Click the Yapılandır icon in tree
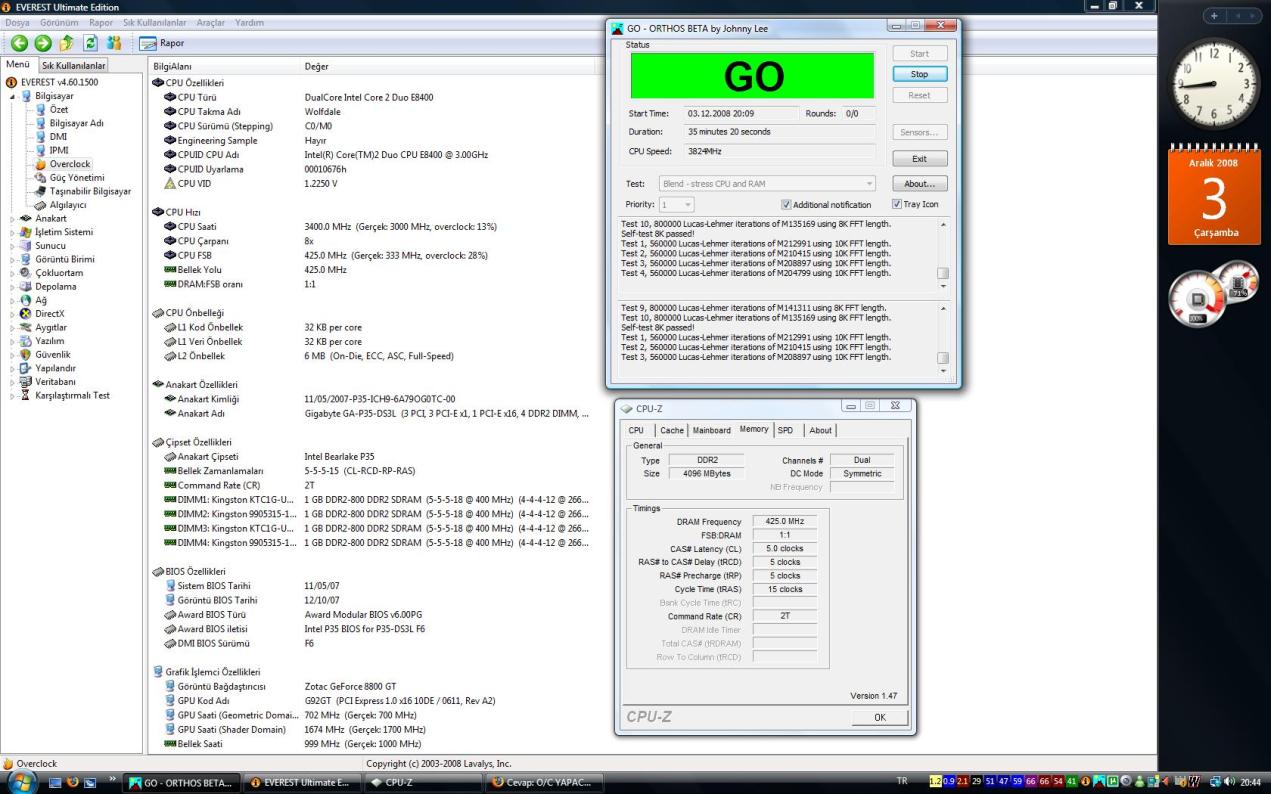Viewport: 1271px width, 794px height. [x=26, y=368]
